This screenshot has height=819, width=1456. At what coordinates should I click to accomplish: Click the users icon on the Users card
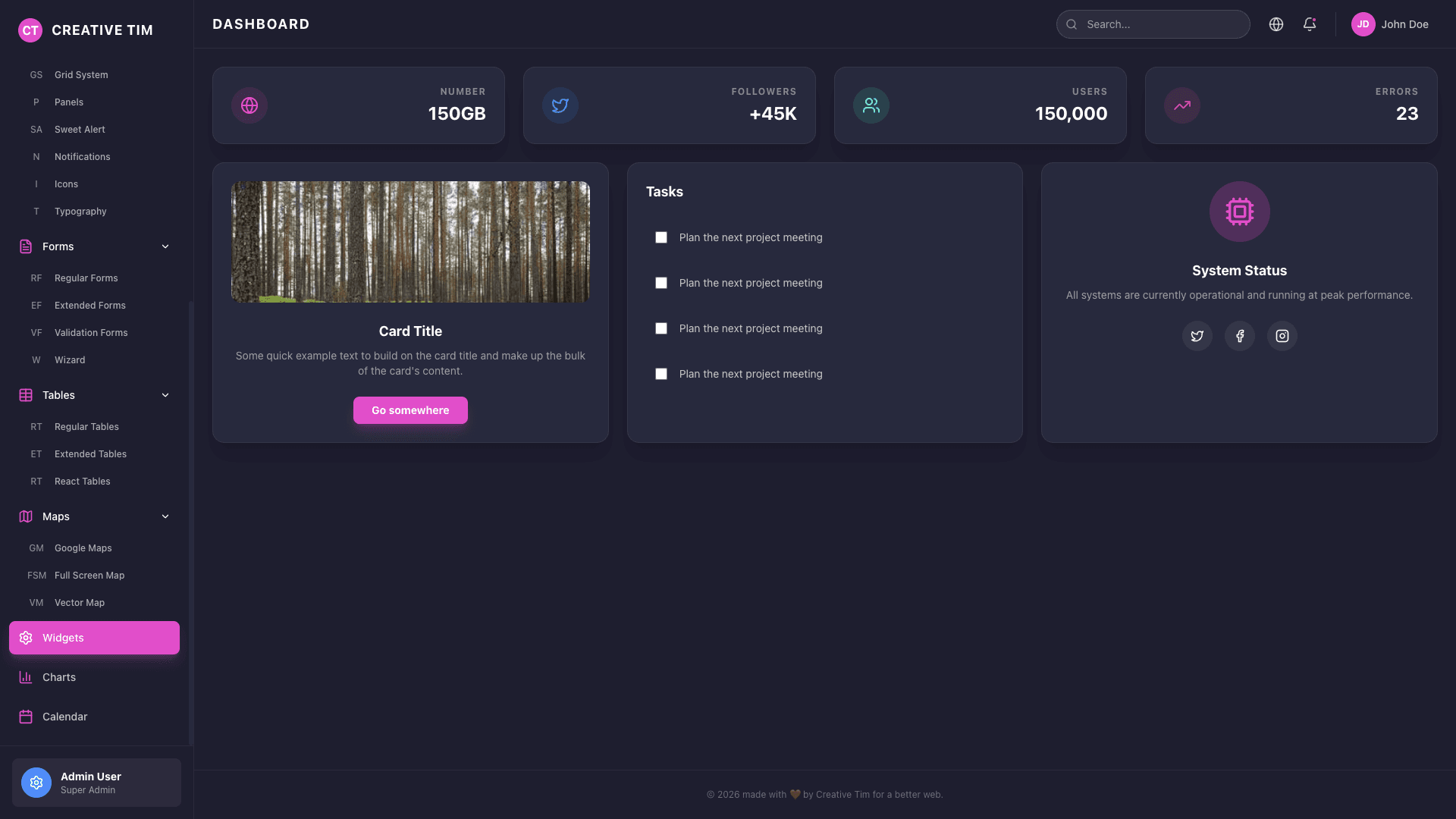[871, 105]
